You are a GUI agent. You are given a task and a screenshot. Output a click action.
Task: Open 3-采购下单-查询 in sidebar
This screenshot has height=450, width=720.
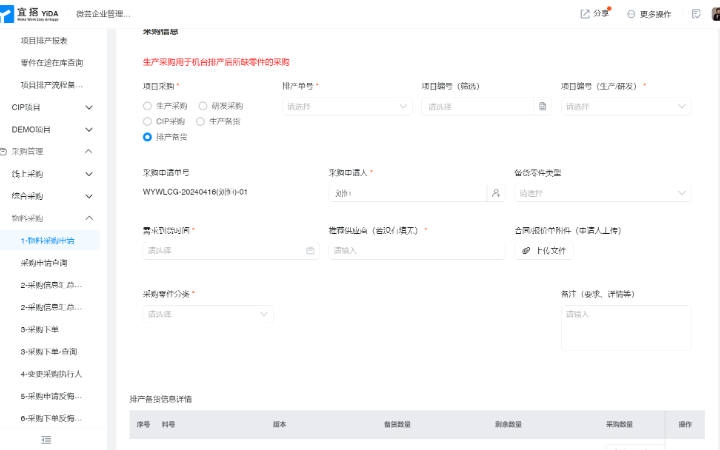49,352
